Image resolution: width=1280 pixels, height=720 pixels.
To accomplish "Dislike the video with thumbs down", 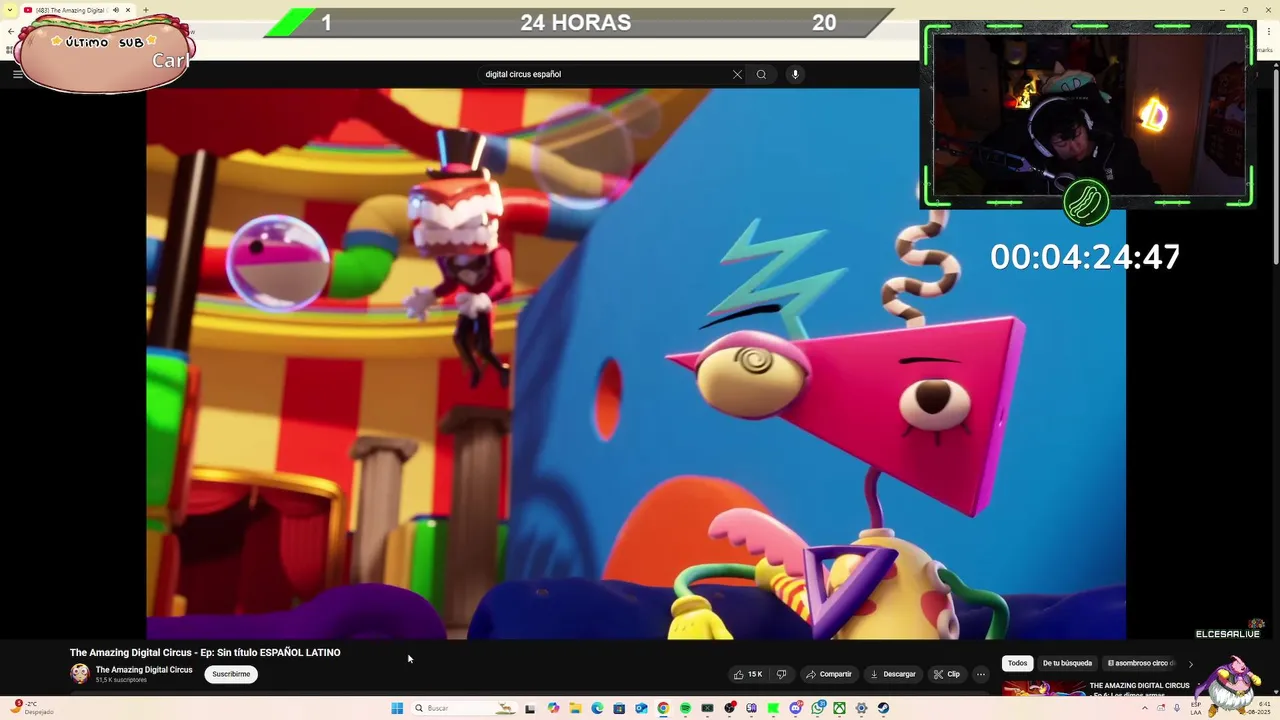I will 782,674.
